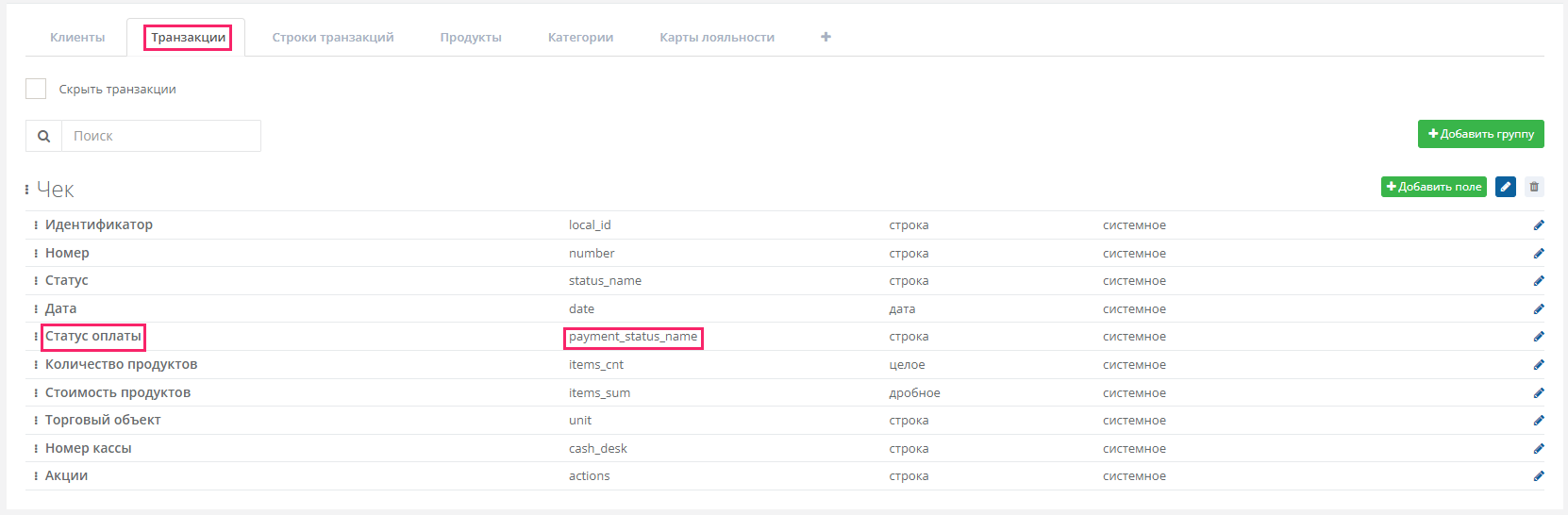Image resolution: width=1568 pixels, height=515 pixels.
Task: Edit the Идентификатор field with pencil icon
Action: coord(1539,224)
